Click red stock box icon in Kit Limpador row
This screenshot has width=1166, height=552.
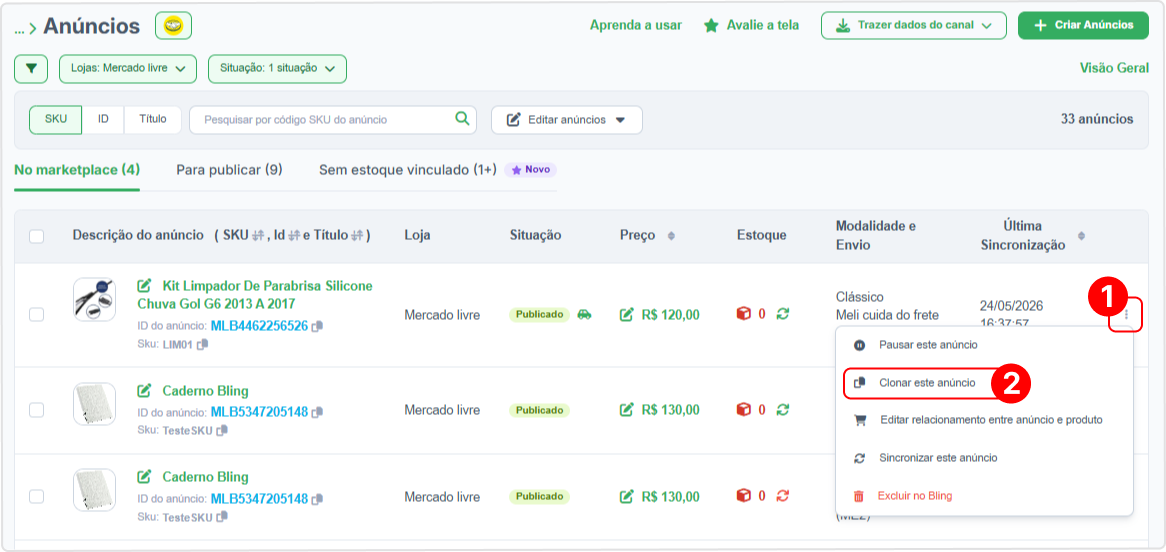tap(744, 314)
